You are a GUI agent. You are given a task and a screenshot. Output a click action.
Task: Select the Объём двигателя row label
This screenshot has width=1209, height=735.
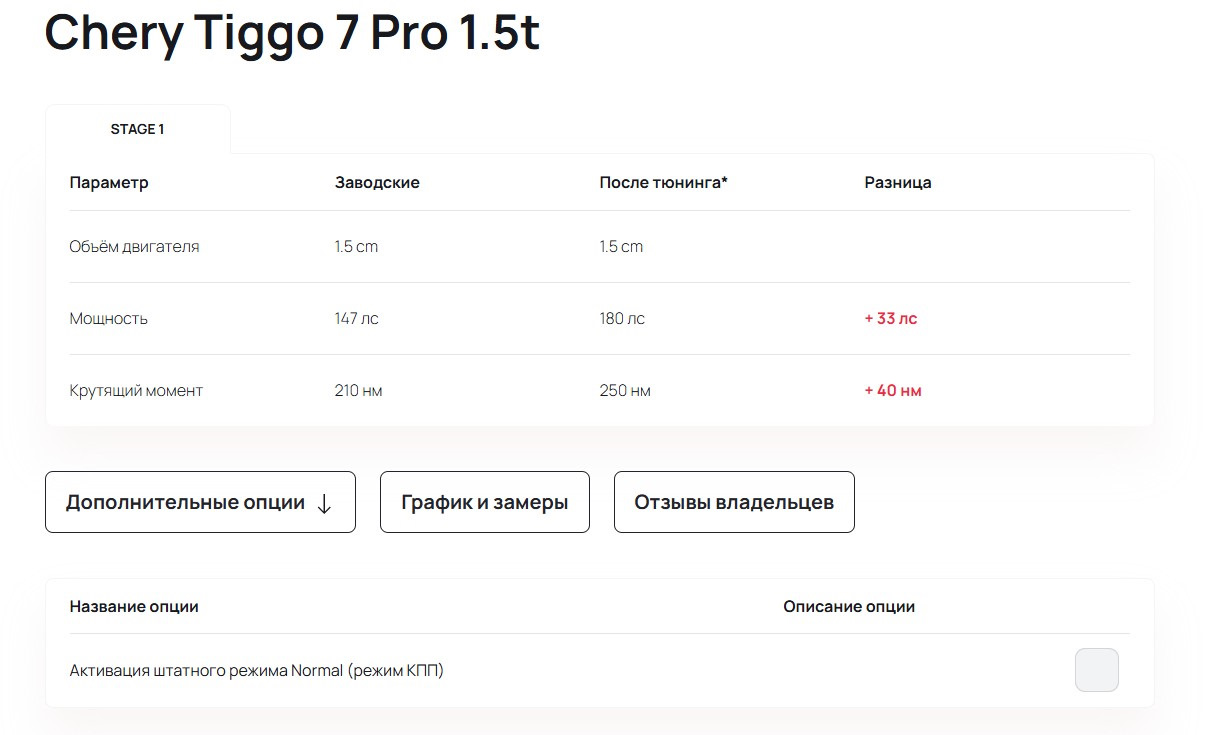click(x=134, y=246)
